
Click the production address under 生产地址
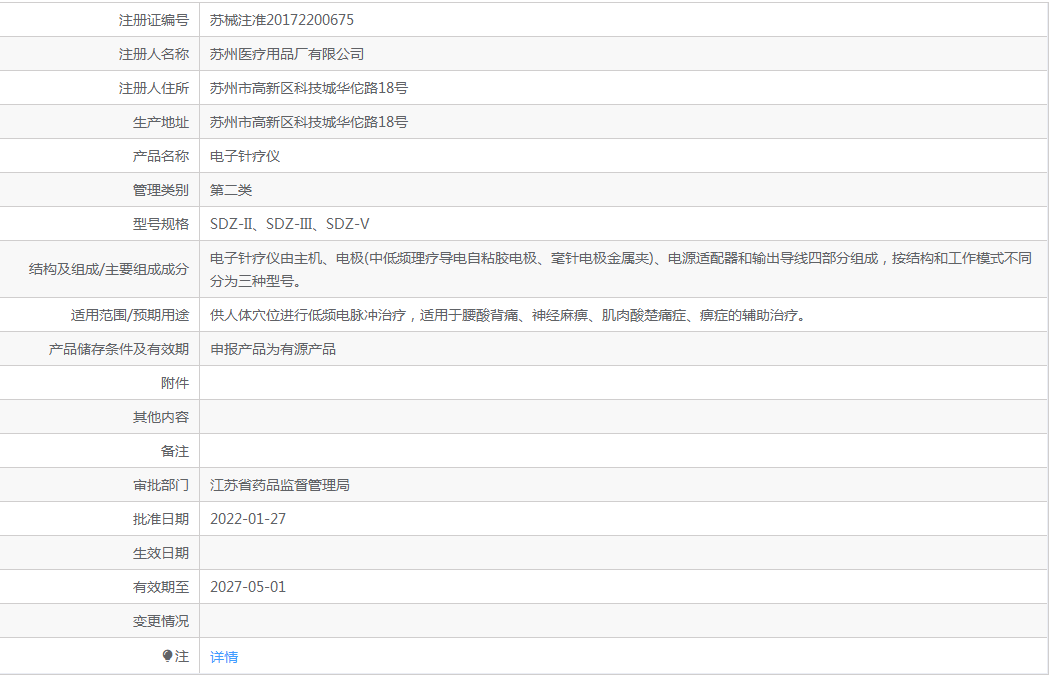click(x=309, y=122)
